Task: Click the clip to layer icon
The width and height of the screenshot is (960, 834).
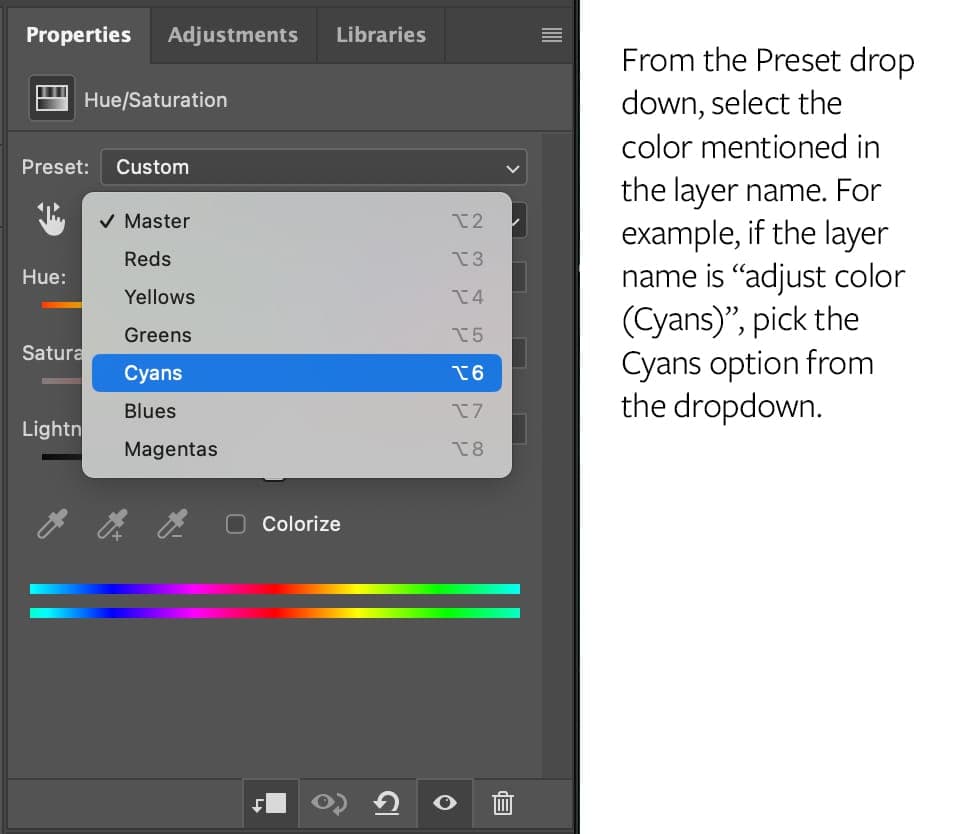Action: [270, 802]
